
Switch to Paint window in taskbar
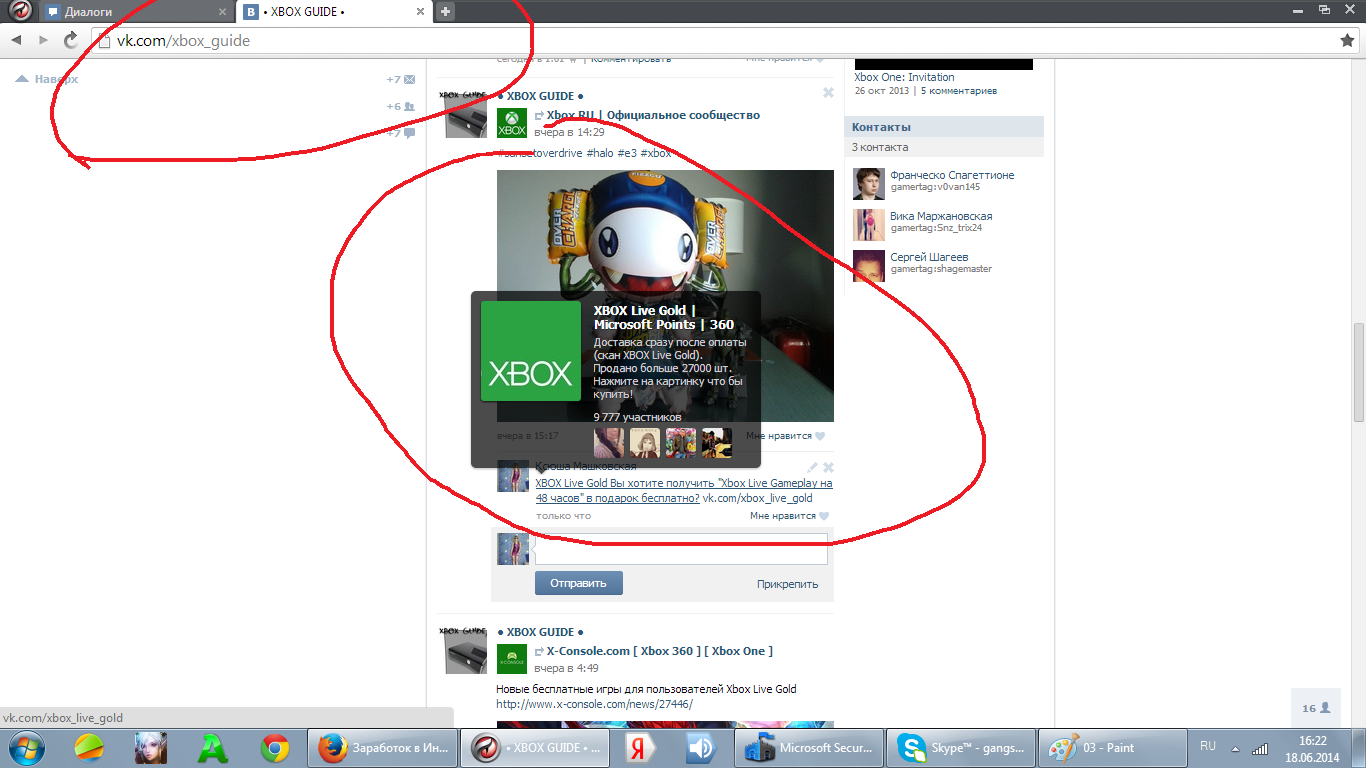pos(1111,747)
